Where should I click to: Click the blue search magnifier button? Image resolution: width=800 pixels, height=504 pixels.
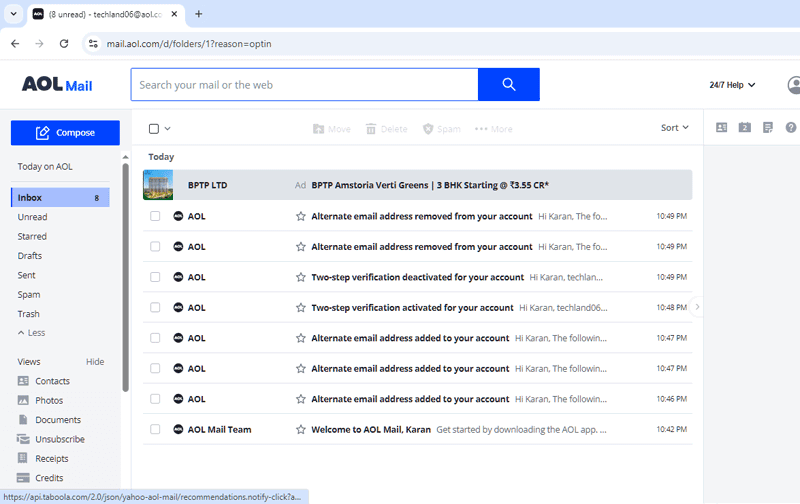508,84
